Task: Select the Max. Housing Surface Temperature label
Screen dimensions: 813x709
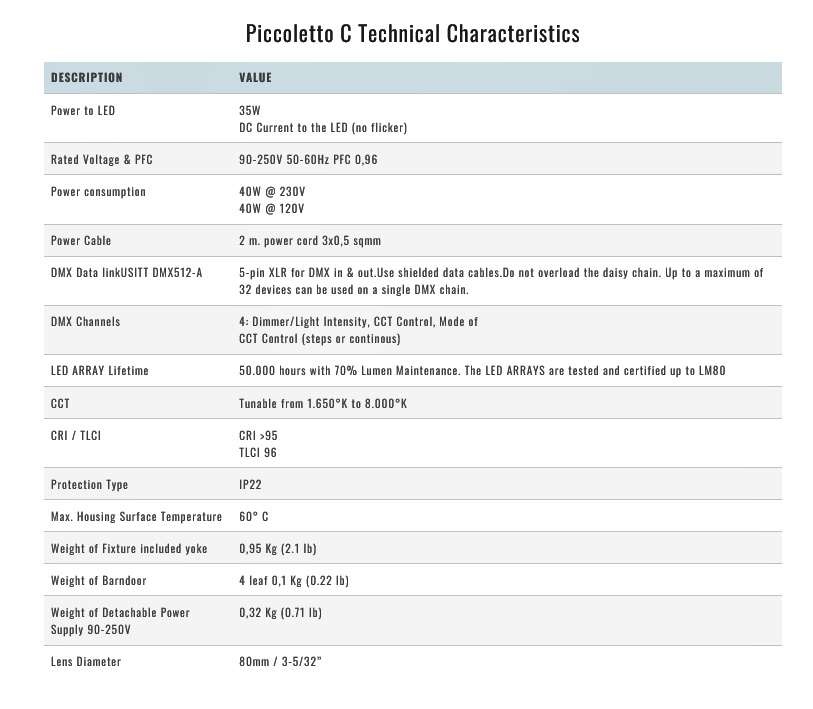Action: [x=136, y=516]
